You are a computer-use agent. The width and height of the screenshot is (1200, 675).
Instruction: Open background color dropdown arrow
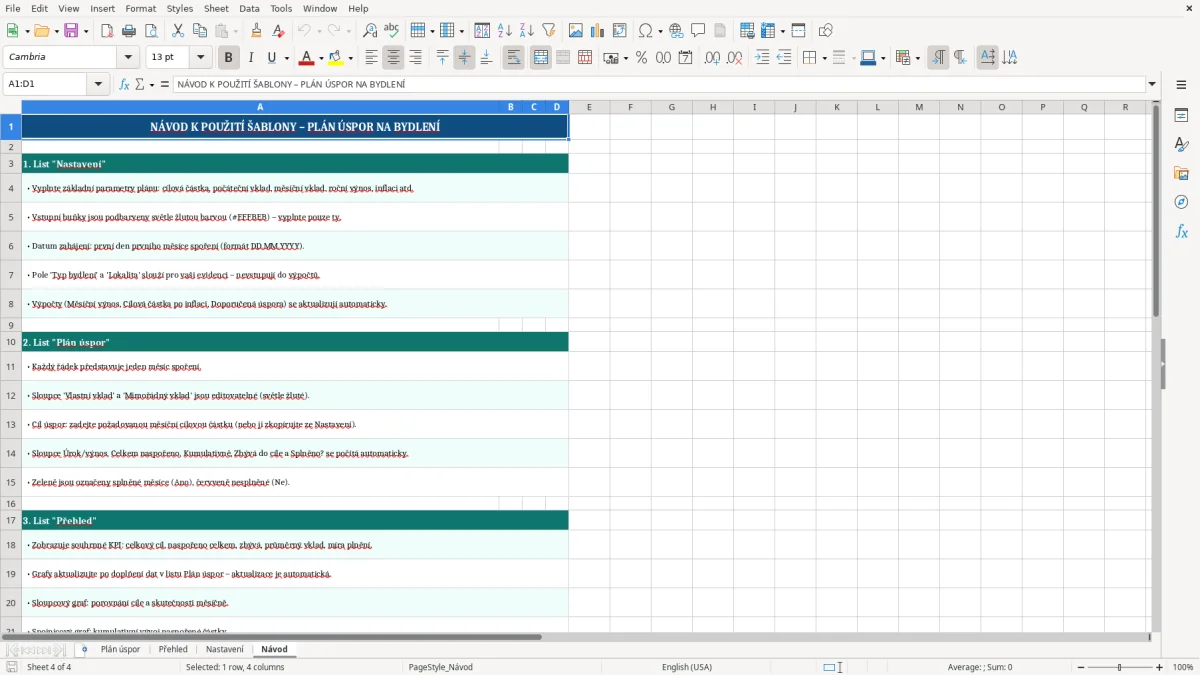click(350, 58)
